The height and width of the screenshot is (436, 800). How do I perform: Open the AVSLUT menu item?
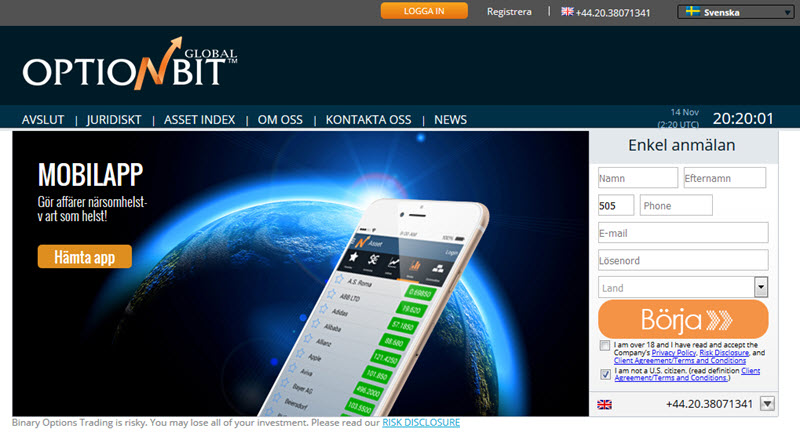click(43, 120)
